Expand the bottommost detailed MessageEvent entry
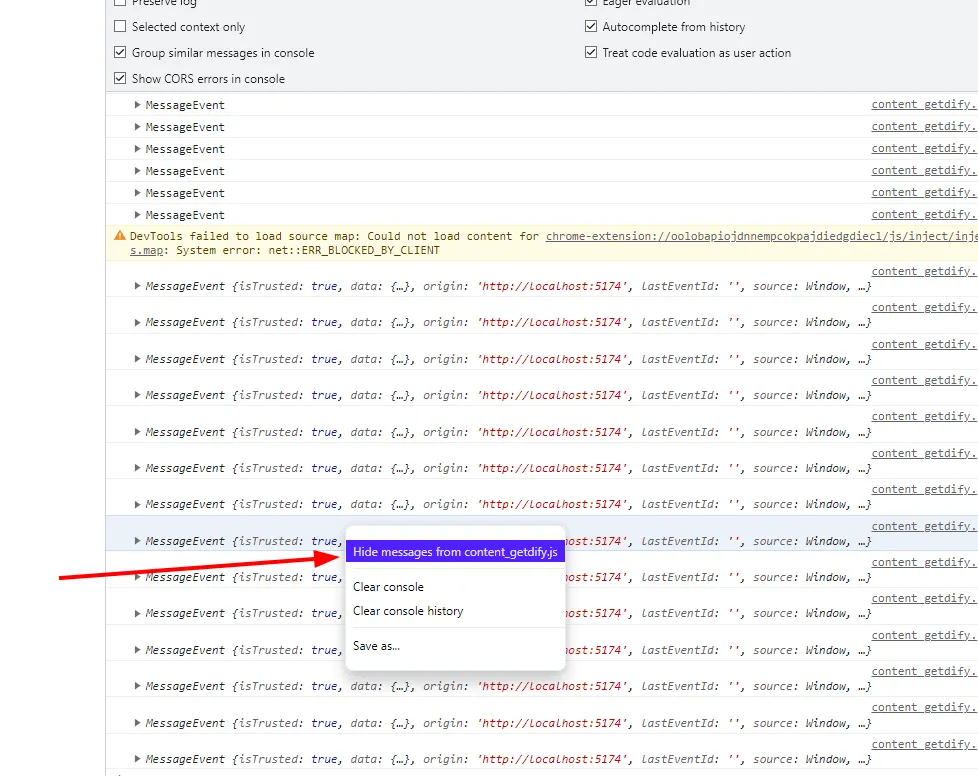Screen dimensions: 978x776 pyautogui.click(x=137, y=759)
